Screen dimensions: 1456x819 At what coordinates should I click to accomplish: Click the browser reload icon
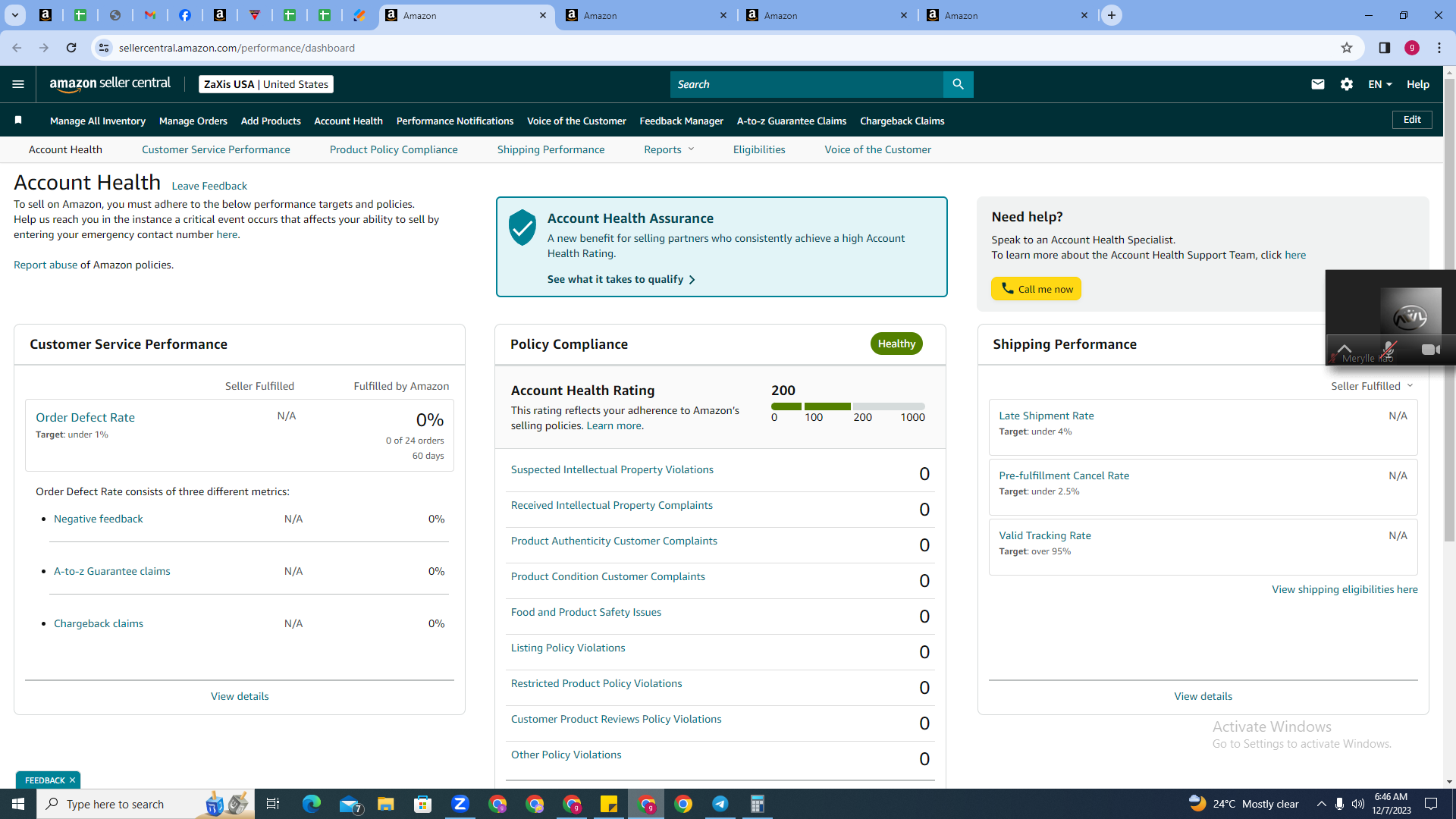(71, 48)
